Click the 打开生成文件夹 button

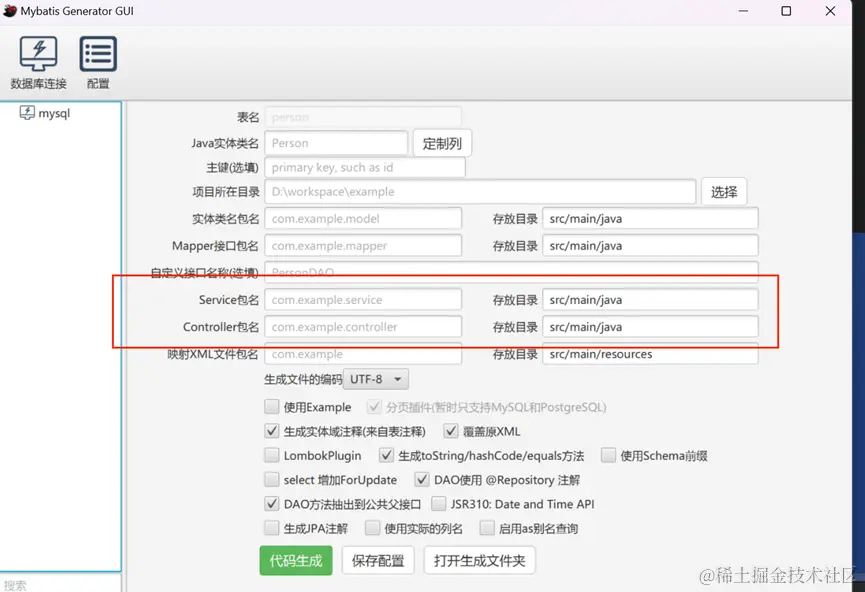click(x=479, y=561)
